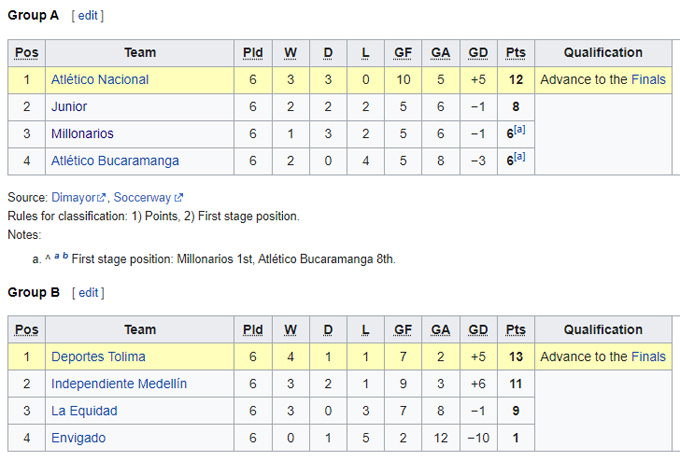Viewport: 680px width, 461px height.
Task: Open the Atlético Nacional team link
Action: click(x=99, y=80)
